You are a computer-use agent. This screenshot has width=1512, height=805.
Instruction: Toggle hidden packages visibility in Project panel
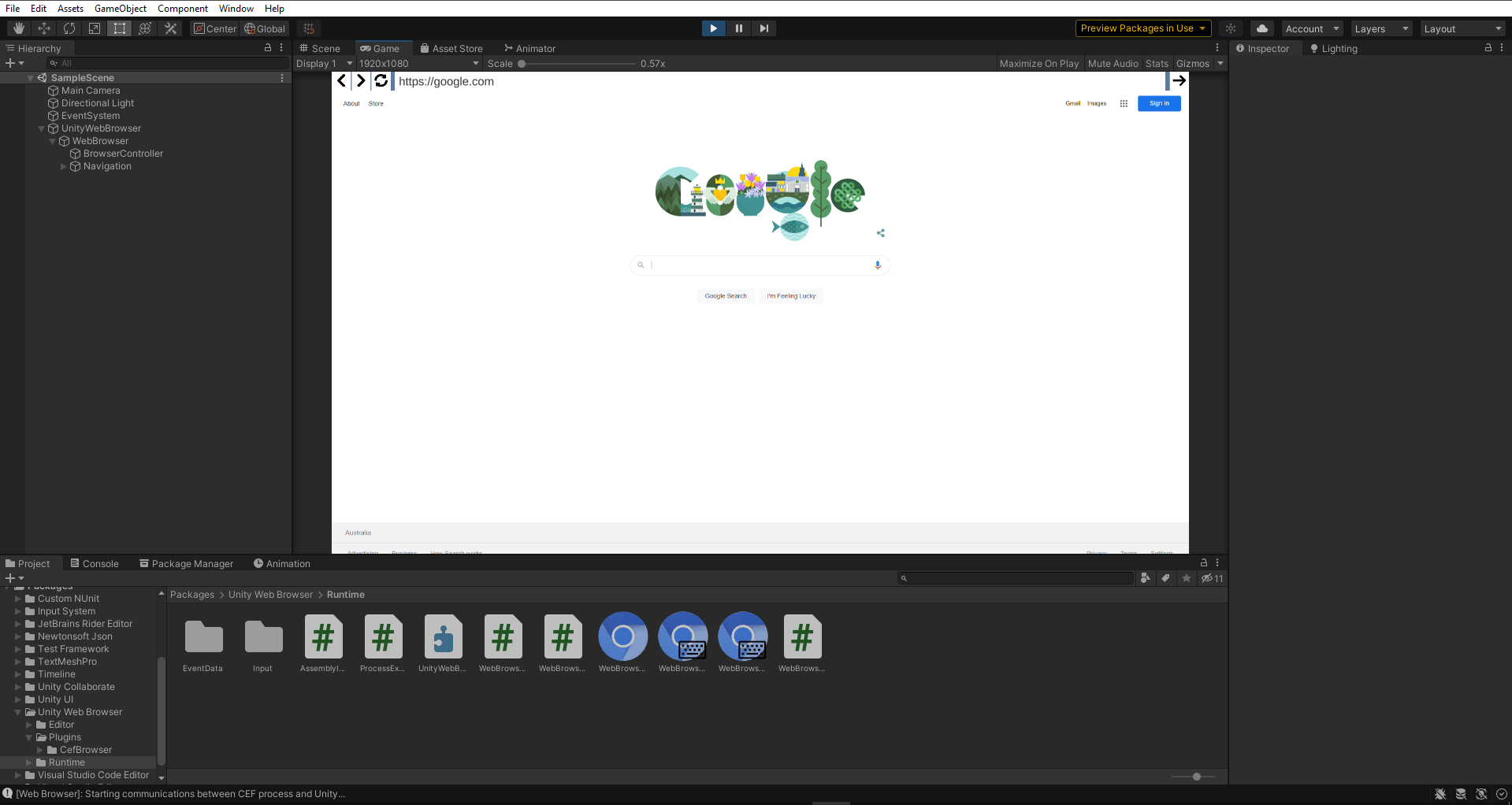[1211, 578]
